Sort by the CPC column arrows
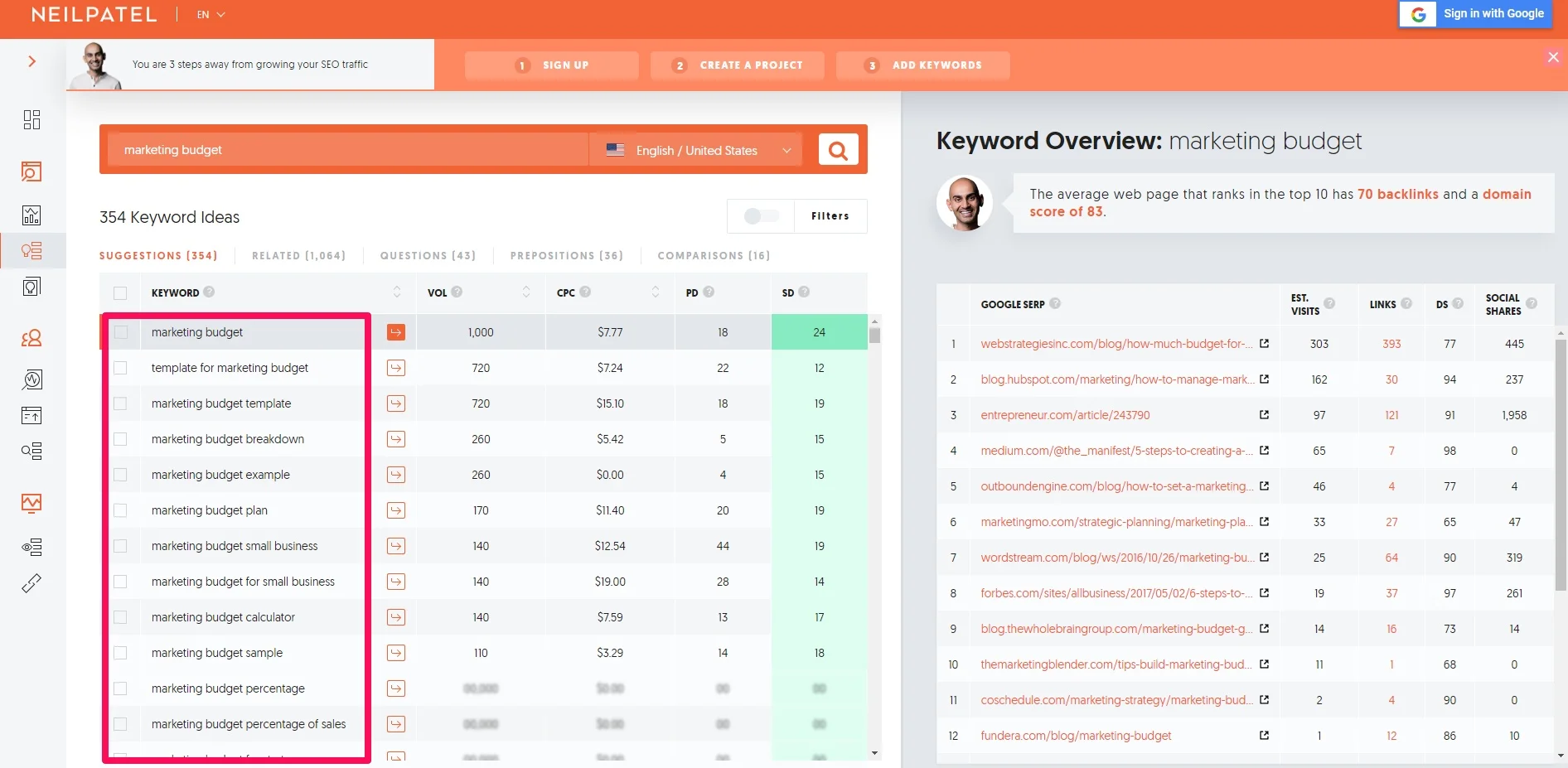The image size is (1568, 768). tap(656, 292)
